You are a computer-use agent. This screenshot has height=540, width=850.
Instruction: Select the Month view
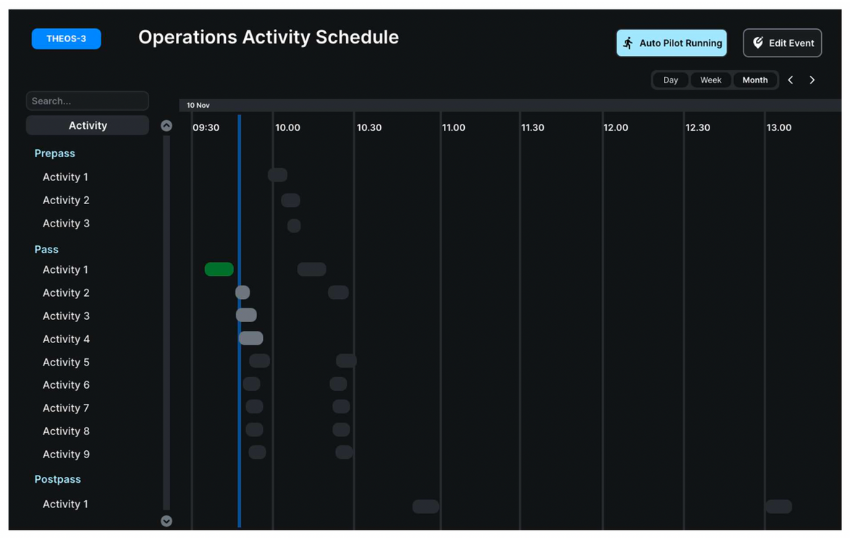click(755, 80)
